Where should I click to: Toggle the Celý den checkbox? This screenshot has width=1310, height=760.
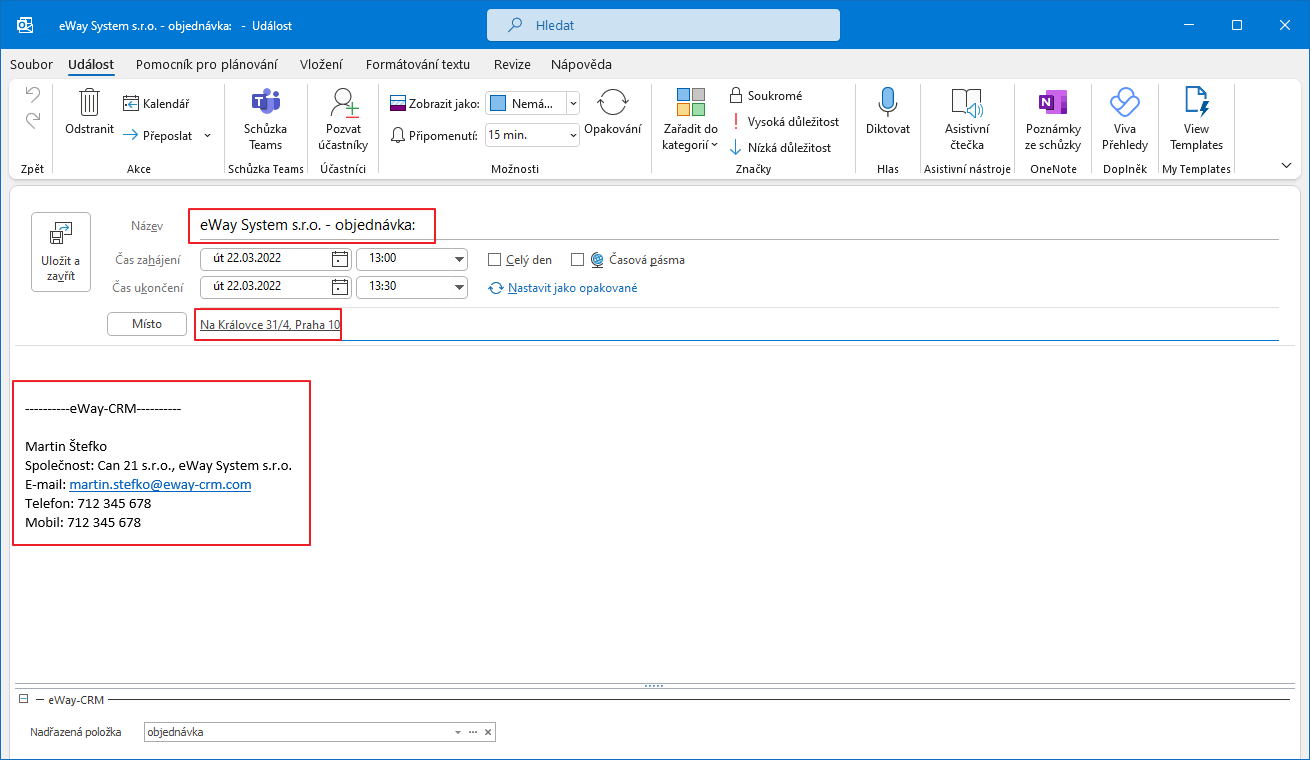pyautogui.click(x=494, y=260)
